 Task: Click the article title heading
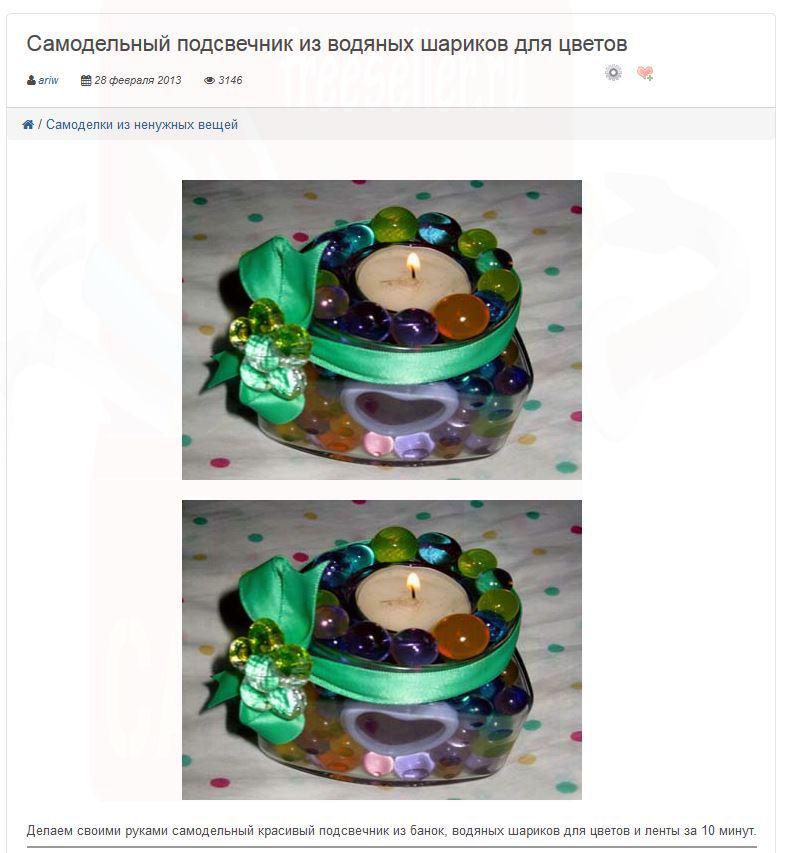tap(327, 44)
